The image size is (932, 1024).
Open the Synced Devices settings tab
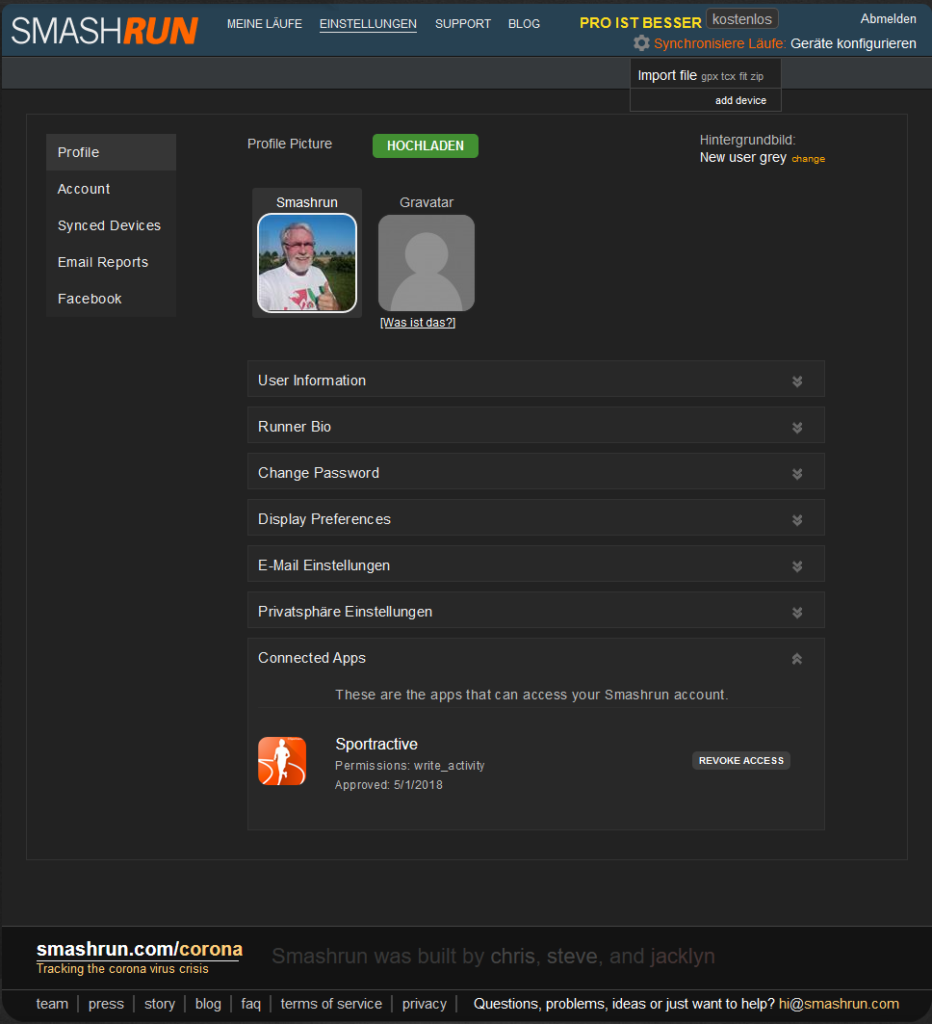[x=109, y=226]
